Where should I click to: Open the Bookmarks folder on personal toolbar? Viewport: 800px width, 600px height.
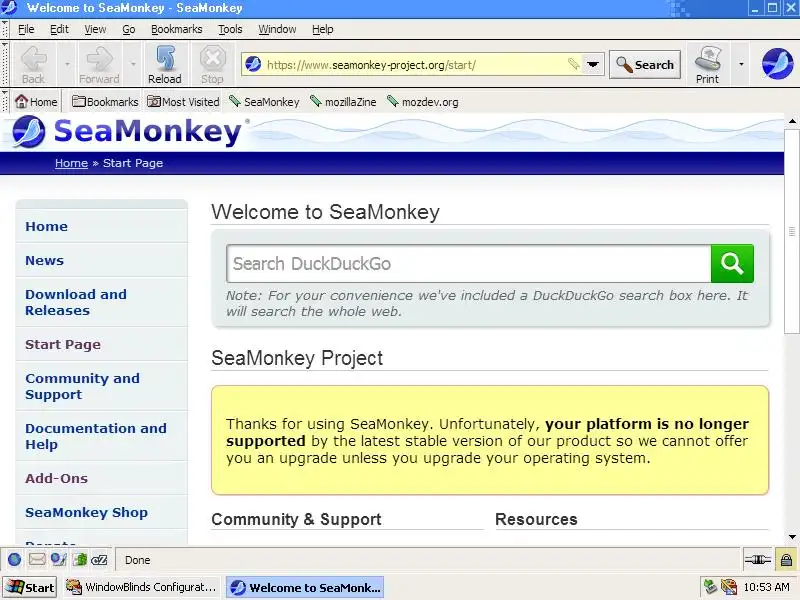(x=105, y=102)
